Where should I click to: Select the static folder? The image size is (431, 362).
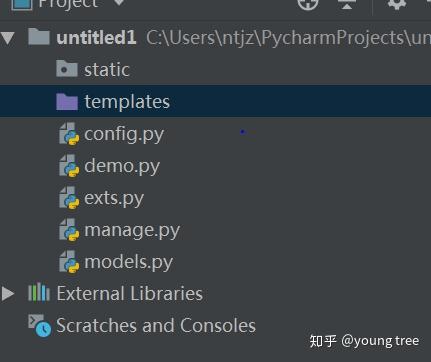(x=215, y=70)
